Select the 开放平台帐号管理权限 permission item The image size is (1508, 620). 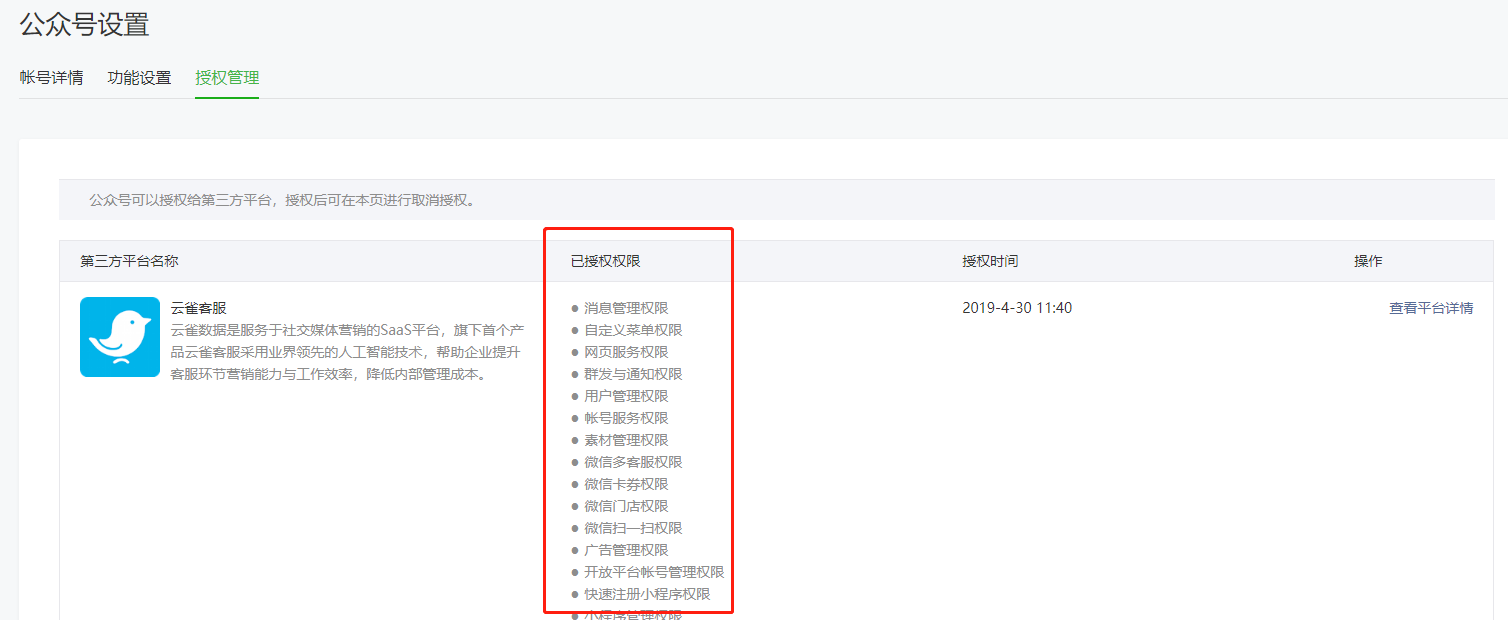click(654, 572)
